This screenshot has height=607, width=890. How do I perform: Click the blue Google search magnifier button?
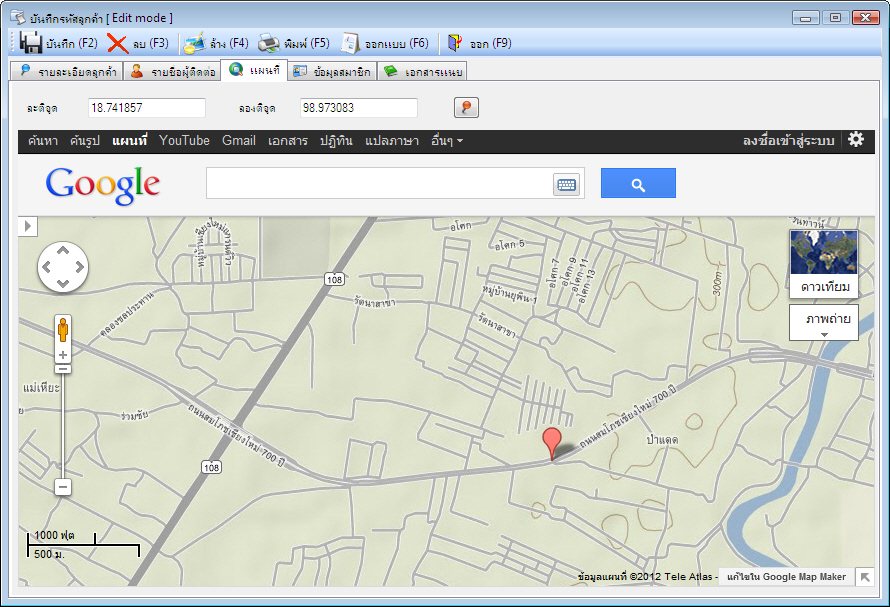(638, 183)
